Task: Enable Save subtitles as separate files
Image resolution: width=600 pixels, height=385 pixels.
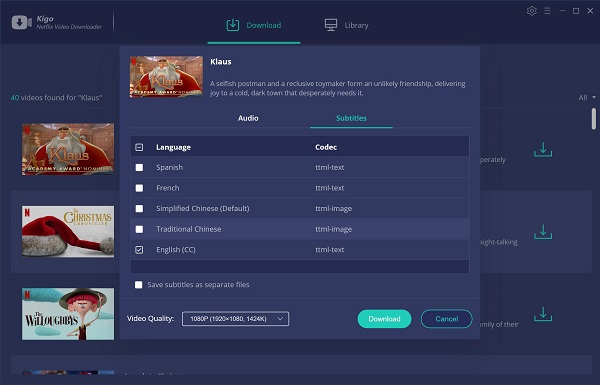Action: point(139,285)
